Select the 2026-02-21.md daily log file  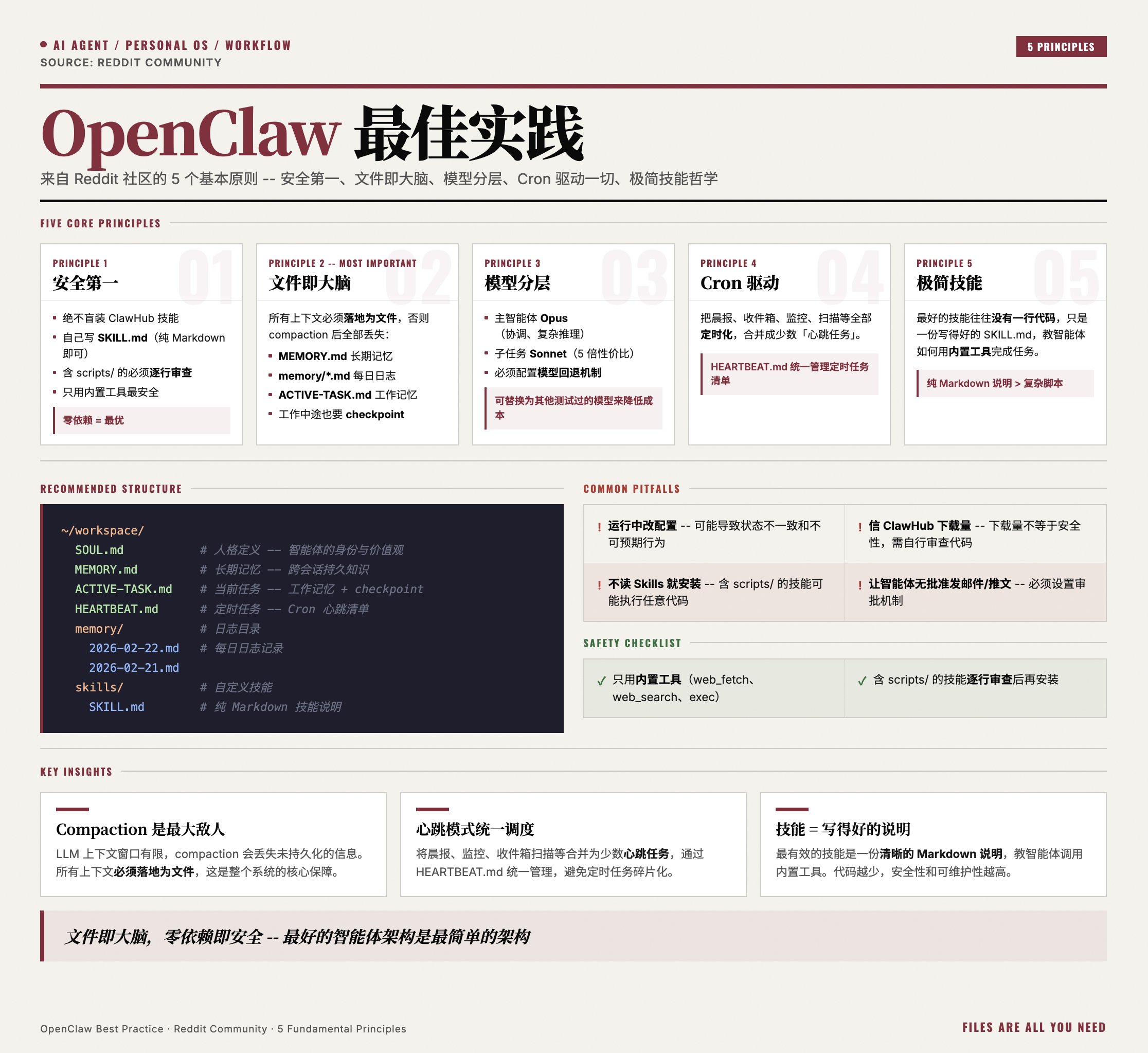pos(134,668)
